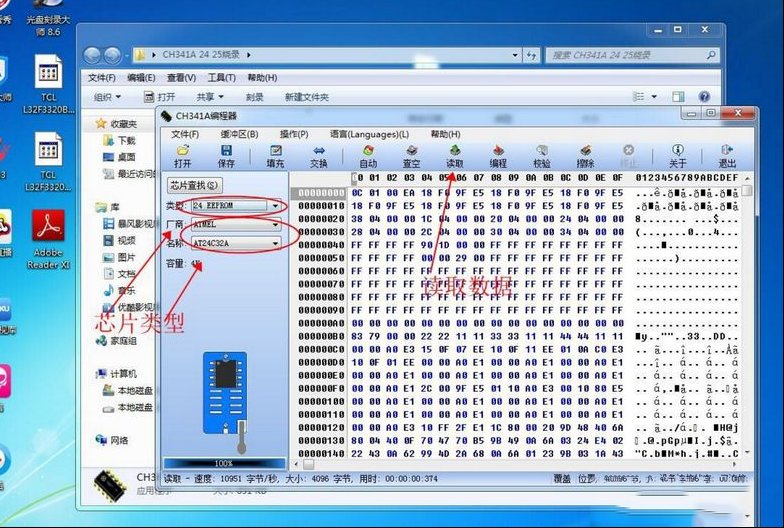Click Explorer 新建文件夹 button
The height and width of the screenshot is (528, 784).
coord(306,97)
